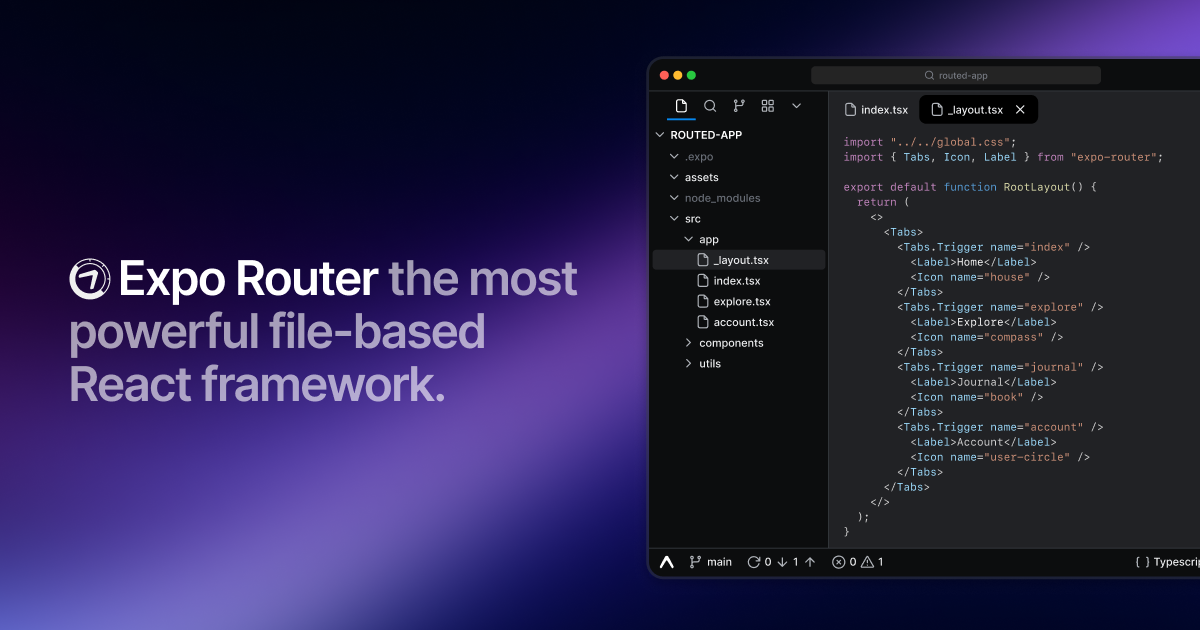Image resolution: width=1200 pixels, height=630 pixels.
Task: Click the file icon on index.tsx tab
Action: coord(850,110)
